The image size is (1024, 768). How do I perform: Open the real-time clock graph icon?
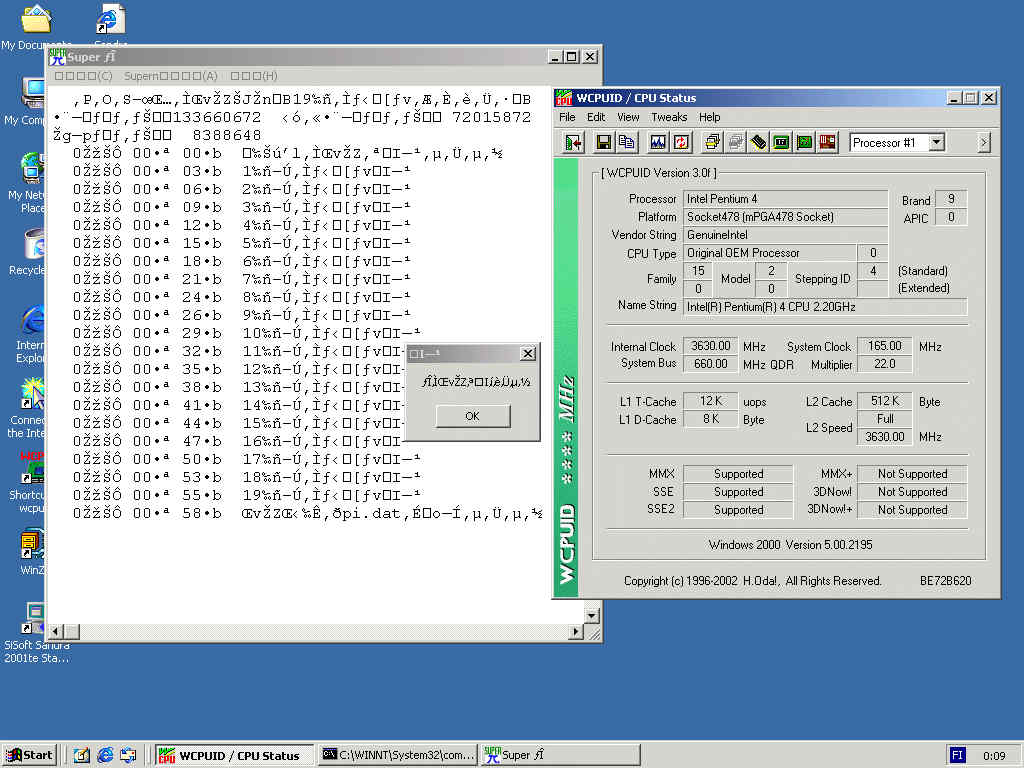[x=658, y=143]
